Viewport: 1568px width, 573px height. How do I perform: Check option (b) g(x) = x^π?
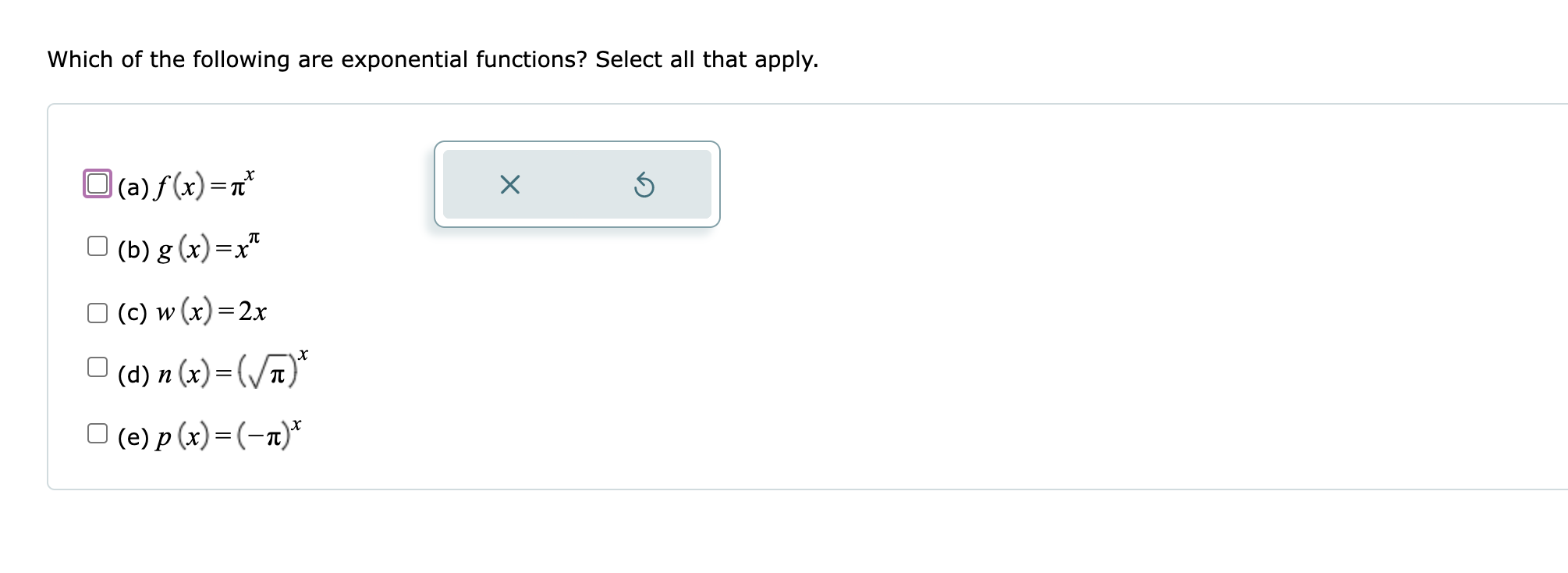point(96,246)
